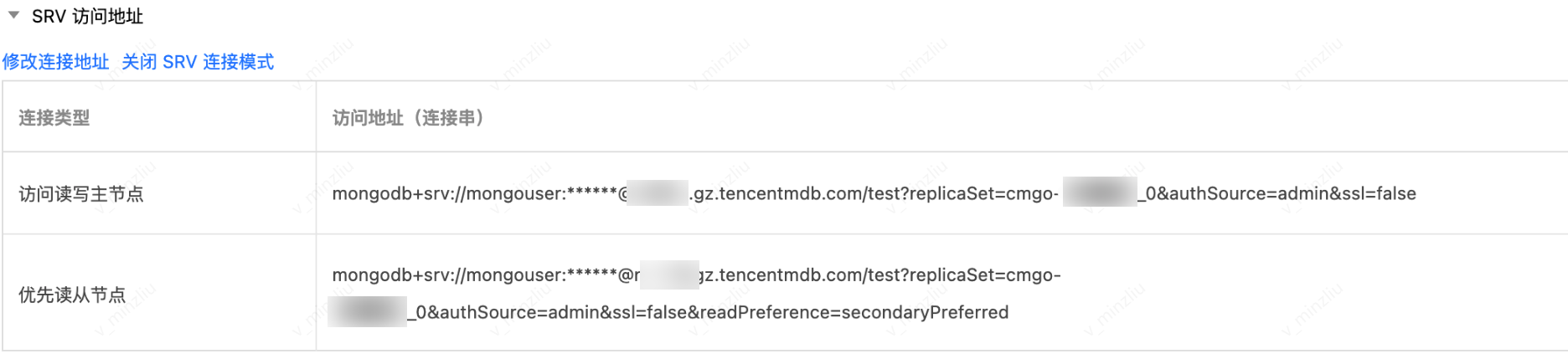Click blurred replica set ID in 访问读写主节点 row
The width and height of the screenshot is (1568, 359).
(x=1099, y=192)
